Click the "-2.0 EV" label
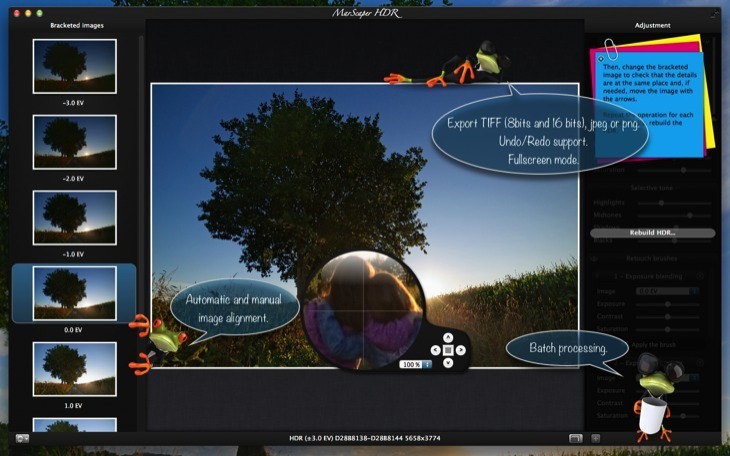The height and width of the screenshot is (456, 730). [73, 179]
